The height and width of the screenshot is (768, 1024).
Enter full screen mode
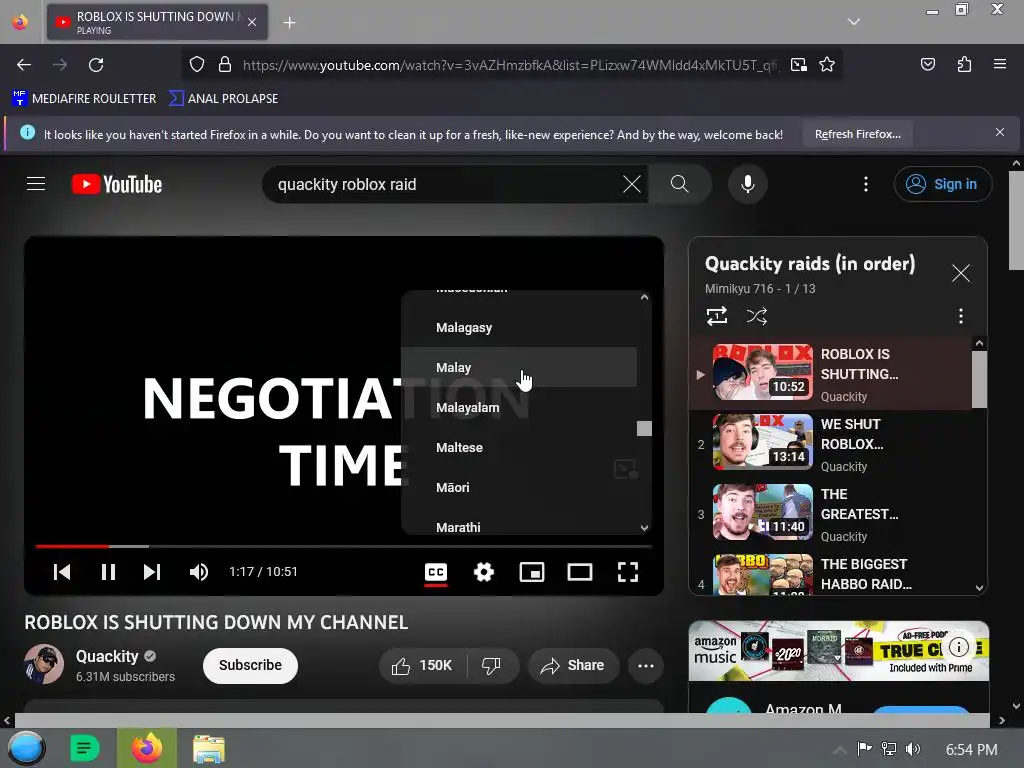[628, 572]
